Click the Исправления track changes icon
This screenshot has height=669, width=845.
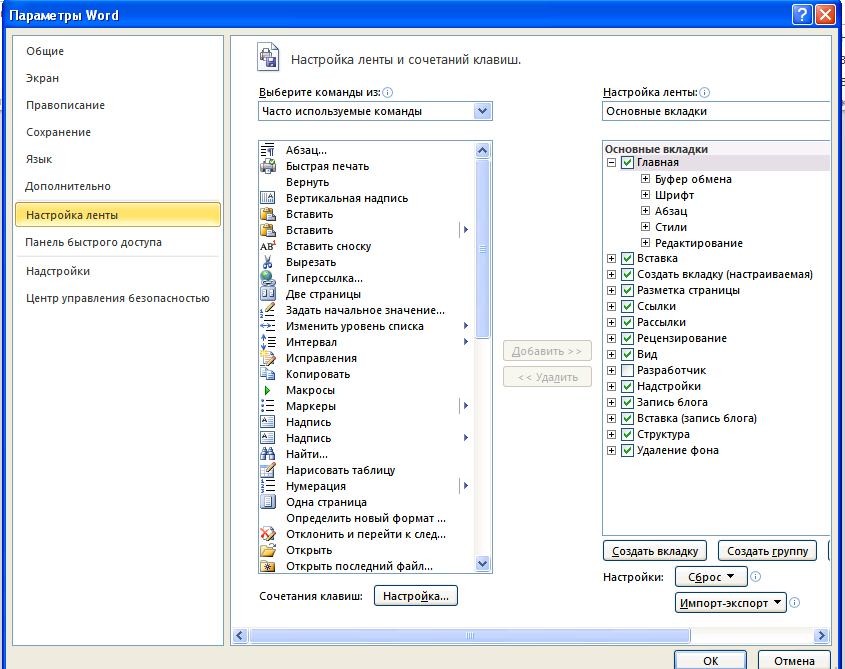click(268, 358)
